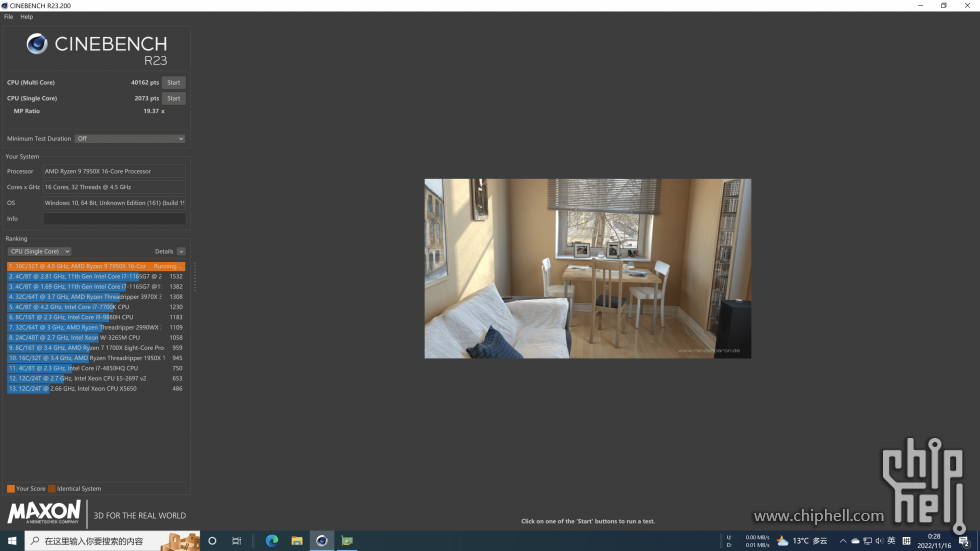Select ranking row 10 Threadripper 1950X

96,358
